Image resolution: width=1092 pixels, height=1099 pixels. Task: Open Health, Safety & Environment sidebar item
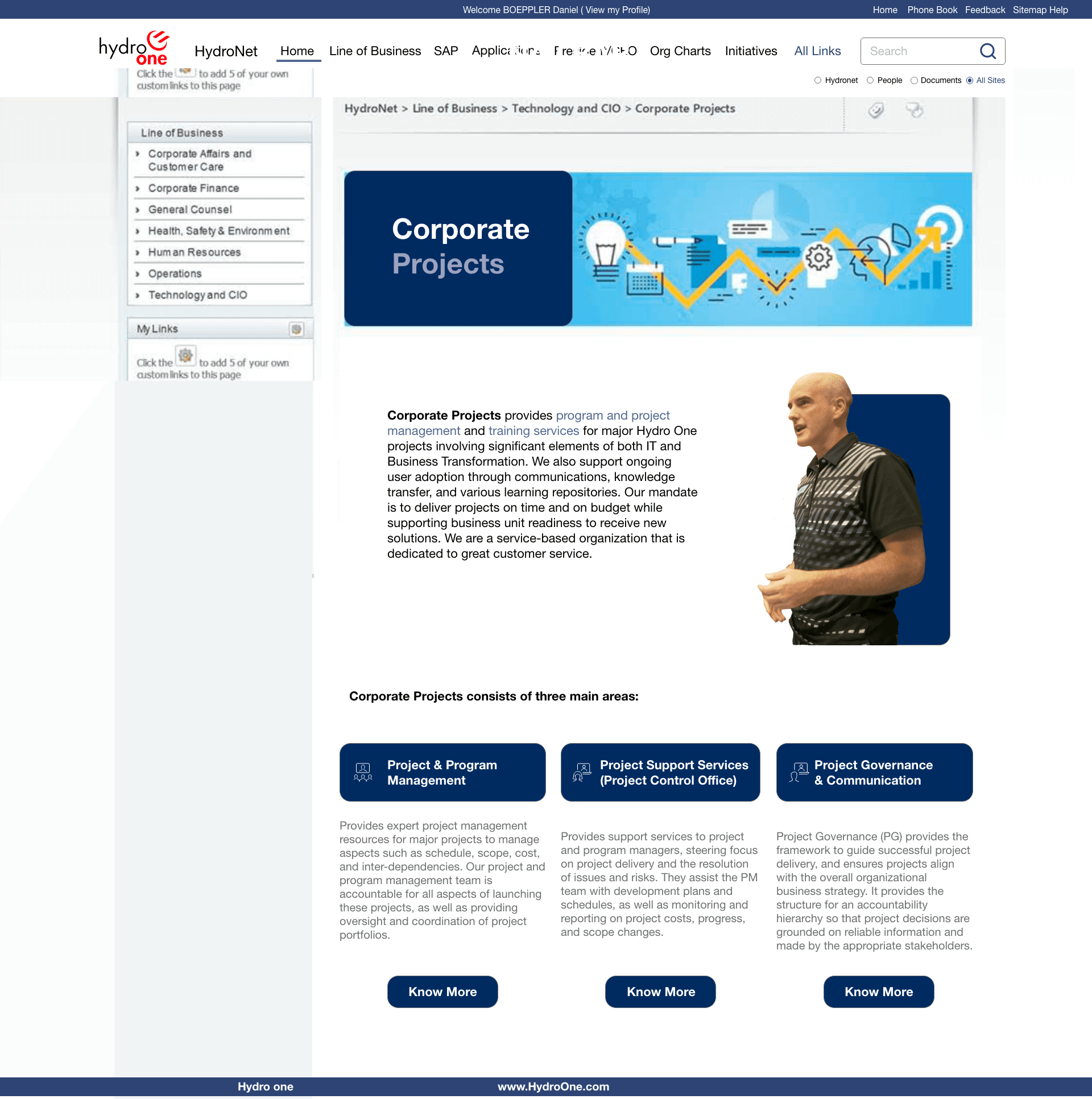tap(218, 231)
